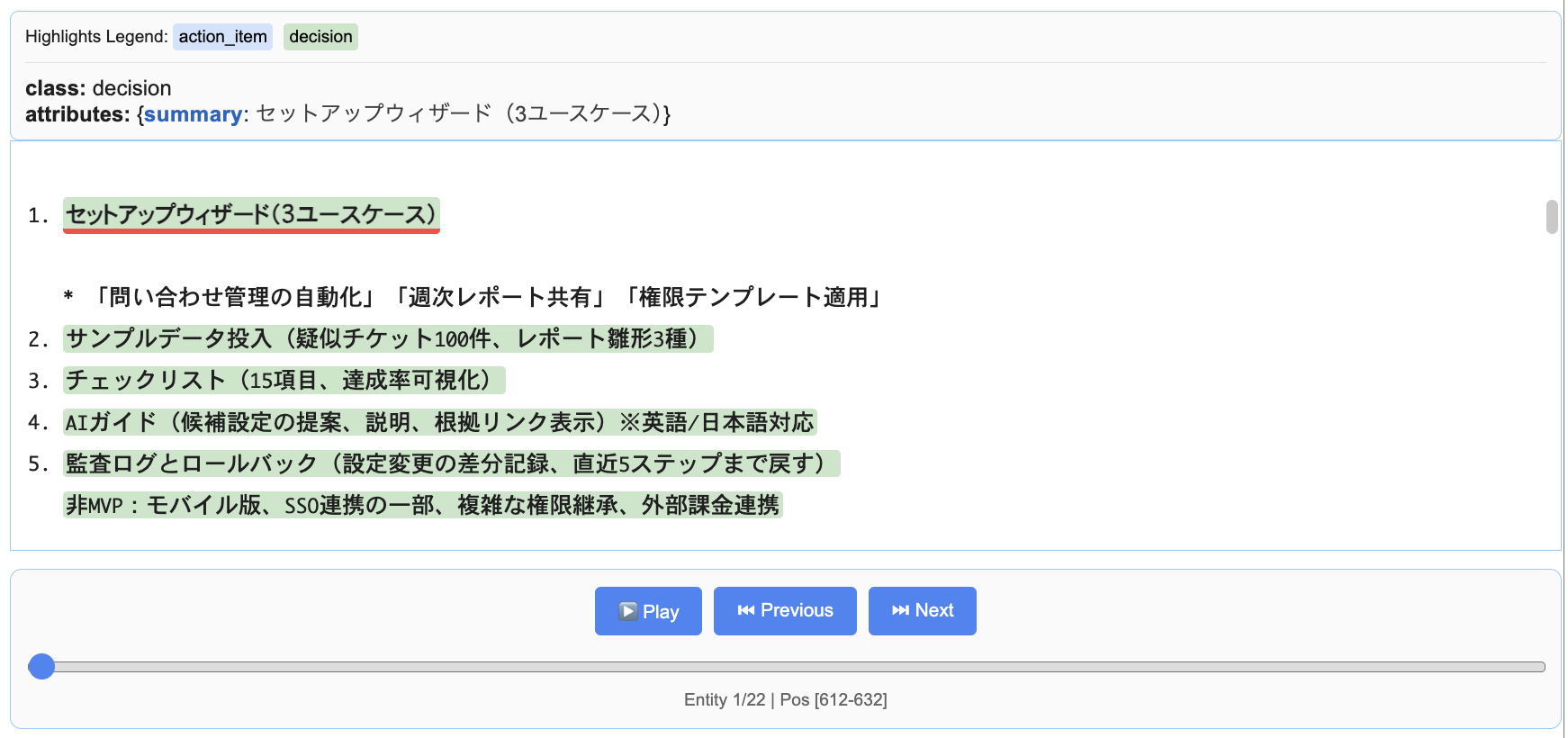Click the 監査ログとロールバック highlighted item

coord(450,463)
